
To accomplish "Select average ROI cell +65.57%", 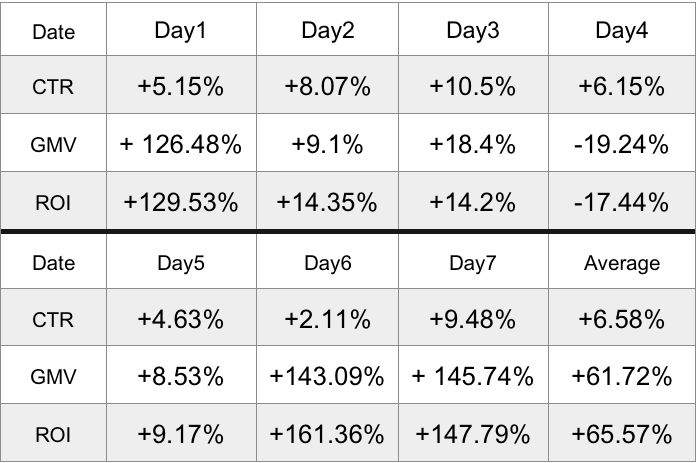I will [x=621, y=435].
